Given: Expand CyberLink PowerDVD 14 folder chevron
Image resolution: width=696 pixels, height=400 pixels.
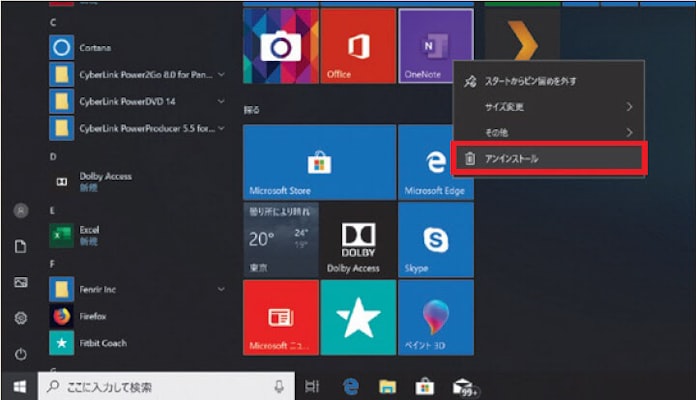Looking at the screenshot, I should coord(221,101).
